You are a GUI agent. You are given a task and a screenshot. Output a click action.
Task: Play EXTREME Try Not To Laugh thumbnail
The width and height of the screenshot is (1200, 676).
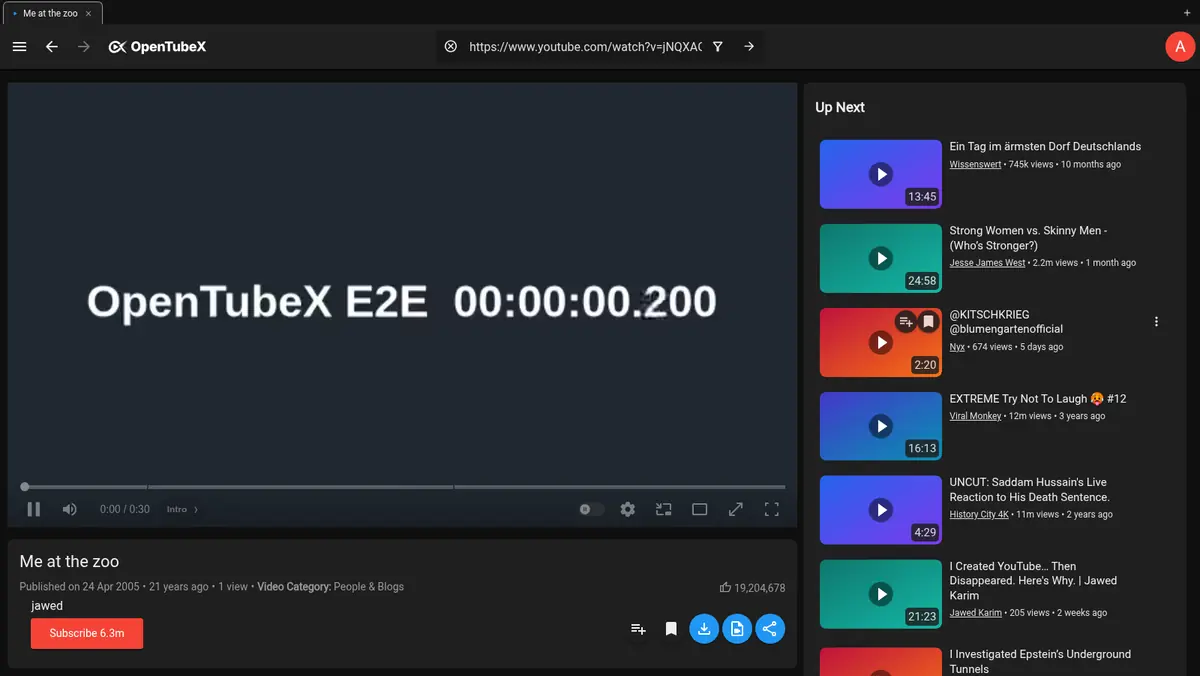coord(881,426)
